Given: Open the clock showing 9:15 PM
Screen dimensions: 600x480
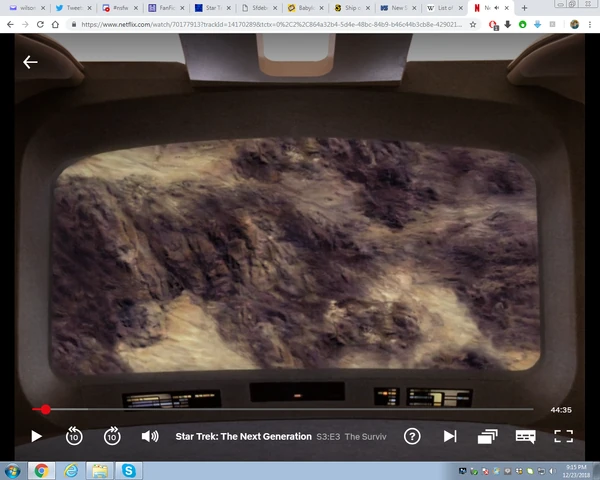Looking at the screenshot, I should click(576, 471).
